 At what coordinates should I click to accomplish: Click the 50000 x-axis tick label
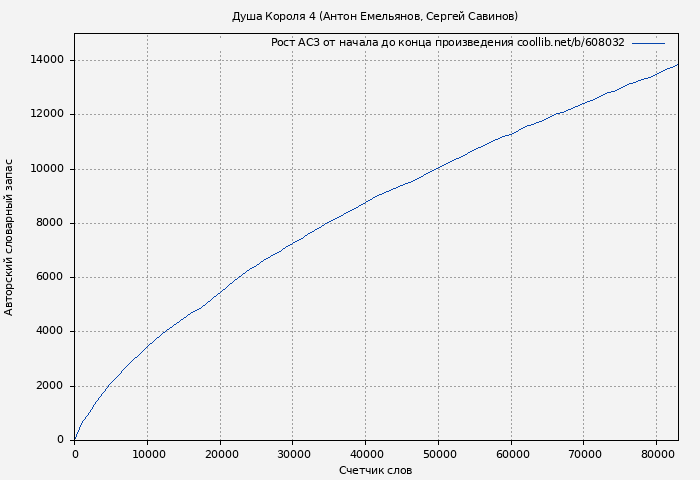(438, 454)
